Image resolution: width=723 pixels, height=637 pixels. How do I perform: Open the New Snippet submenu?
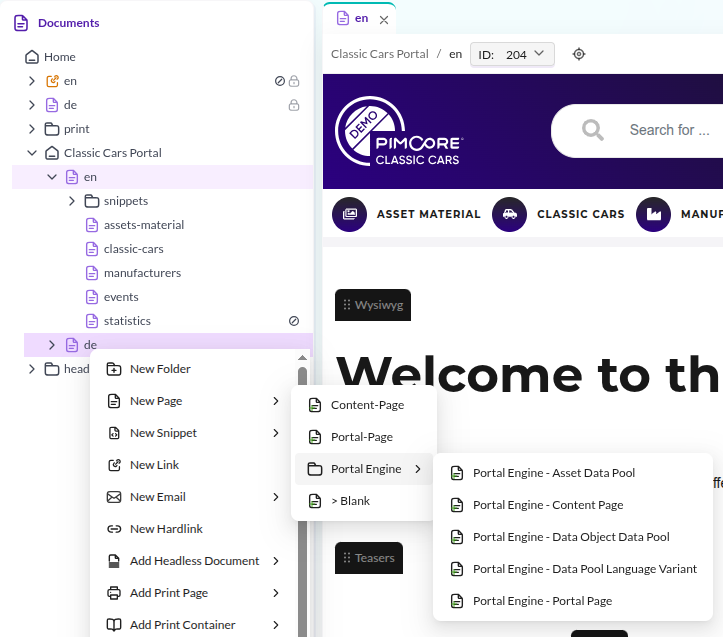tap(193, 433)
